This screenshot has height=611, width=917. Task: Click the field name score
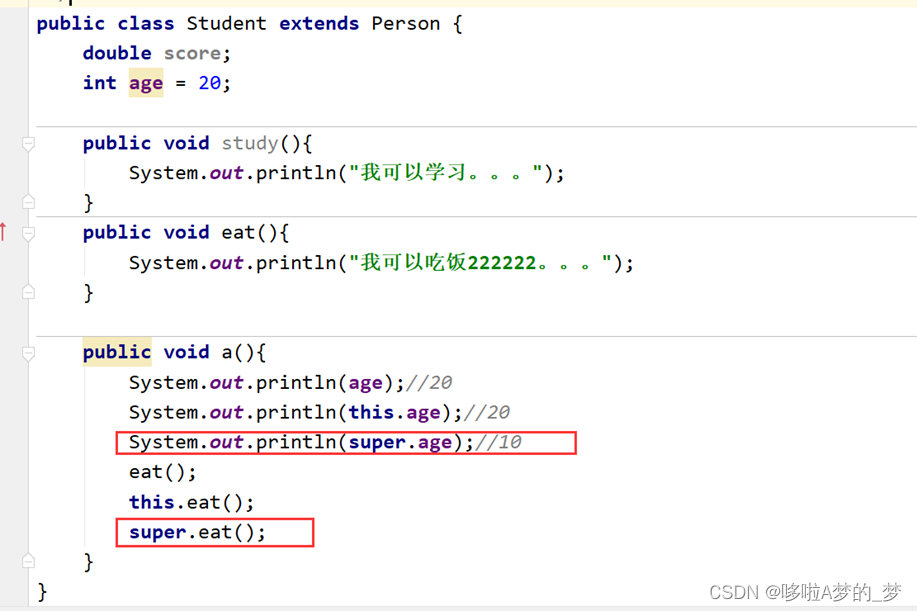[x=192, y=53]
